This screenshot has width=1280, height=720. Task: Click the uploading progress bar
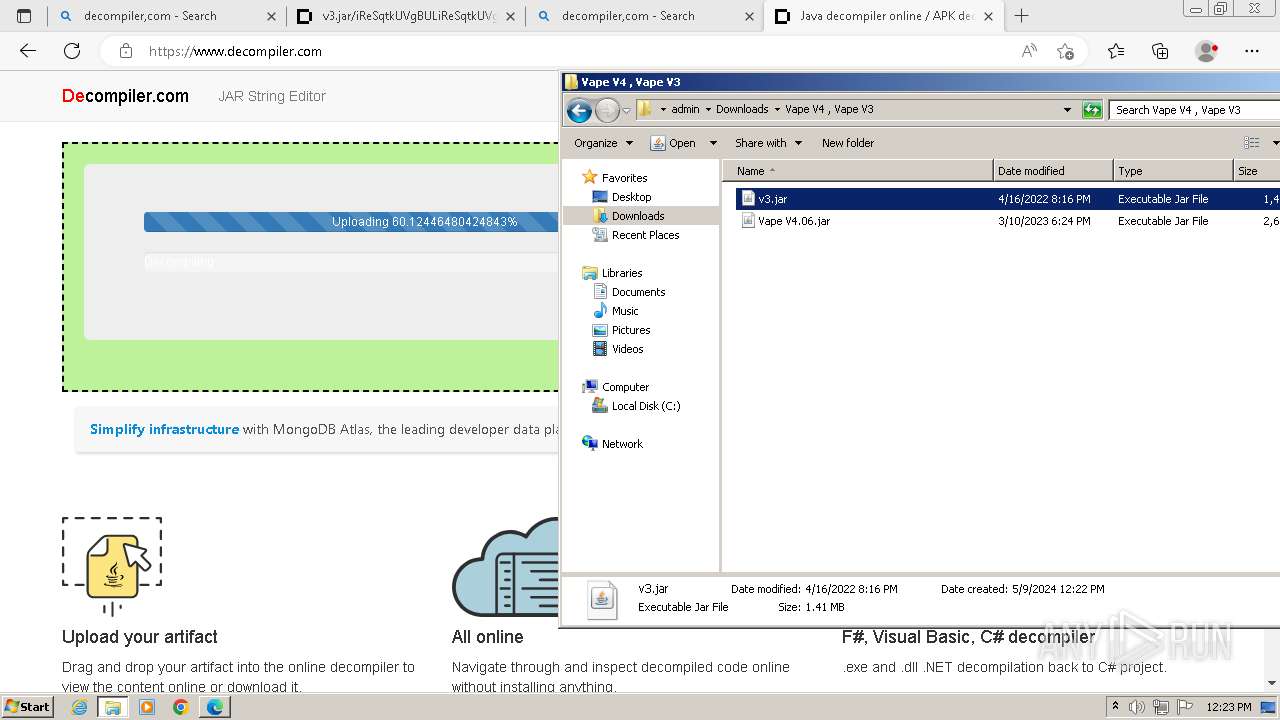pyautogui.click(x=351, y=222)
